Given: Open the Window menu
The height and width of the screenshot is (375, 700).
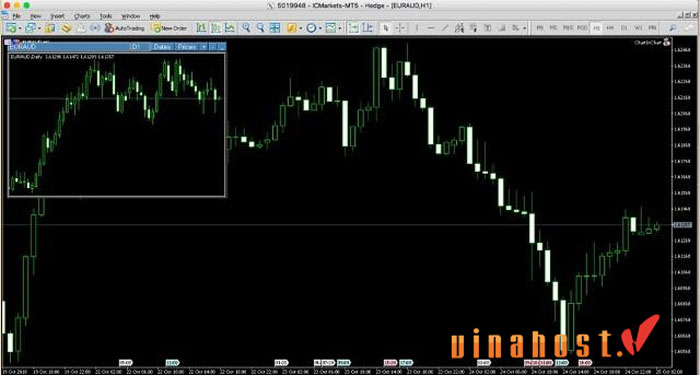Looking at the screenshot, I should (x=131, y=16).
